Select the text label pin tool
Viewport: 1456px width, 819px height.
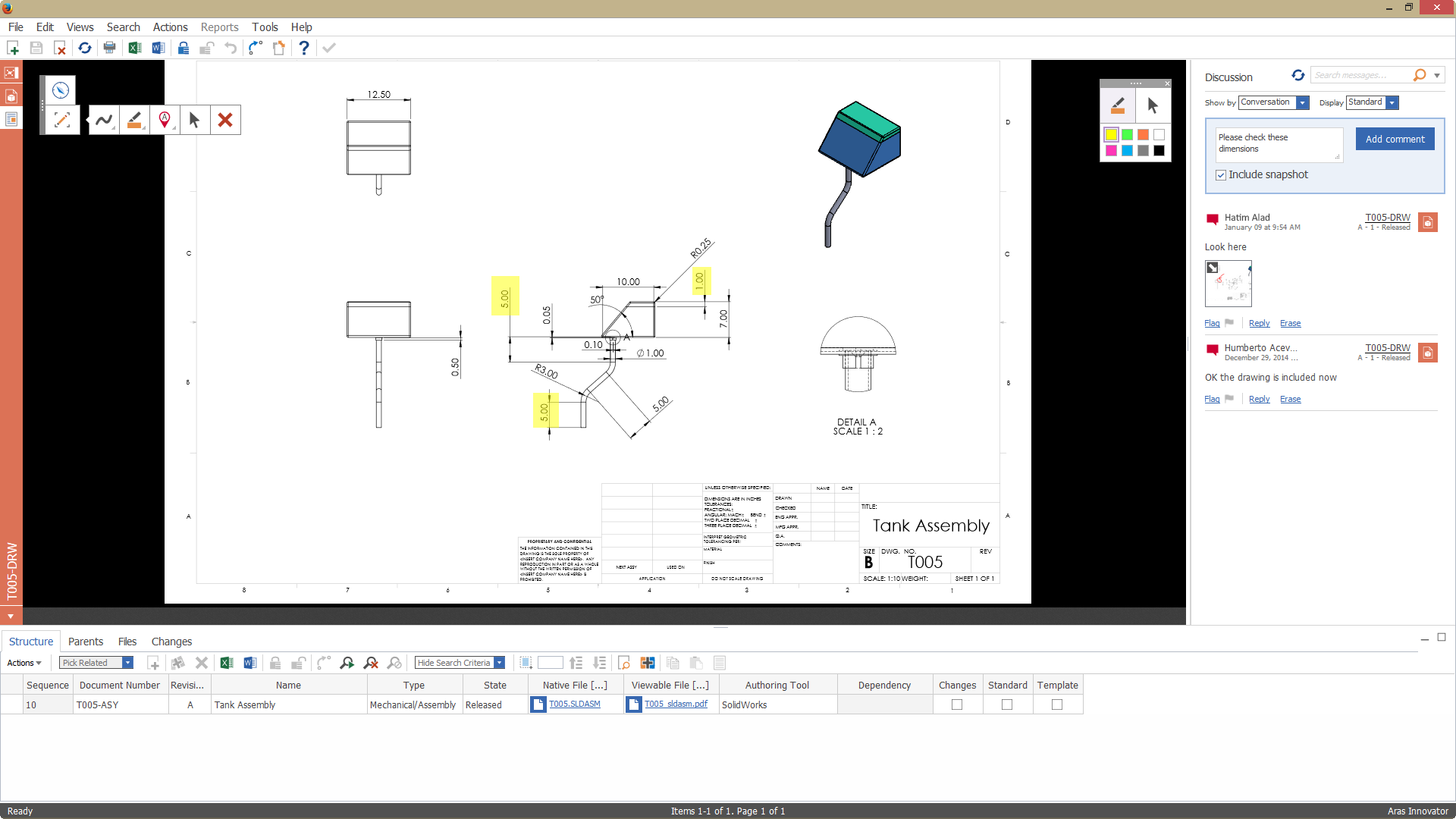[165, 120]
